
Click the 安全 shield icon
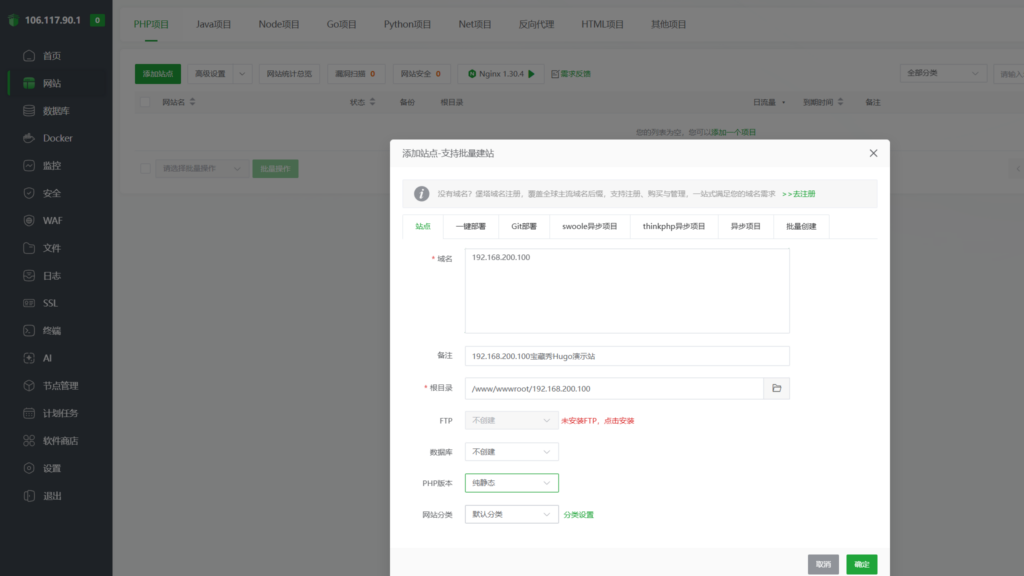(29, 193)
